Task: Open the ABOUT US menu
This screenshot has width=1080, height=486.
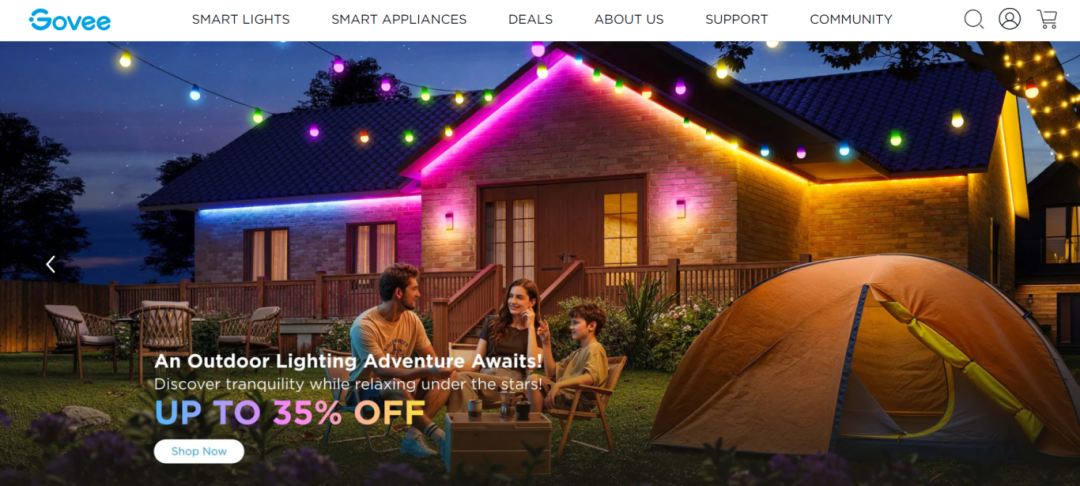Action: (x=629, y=20)
